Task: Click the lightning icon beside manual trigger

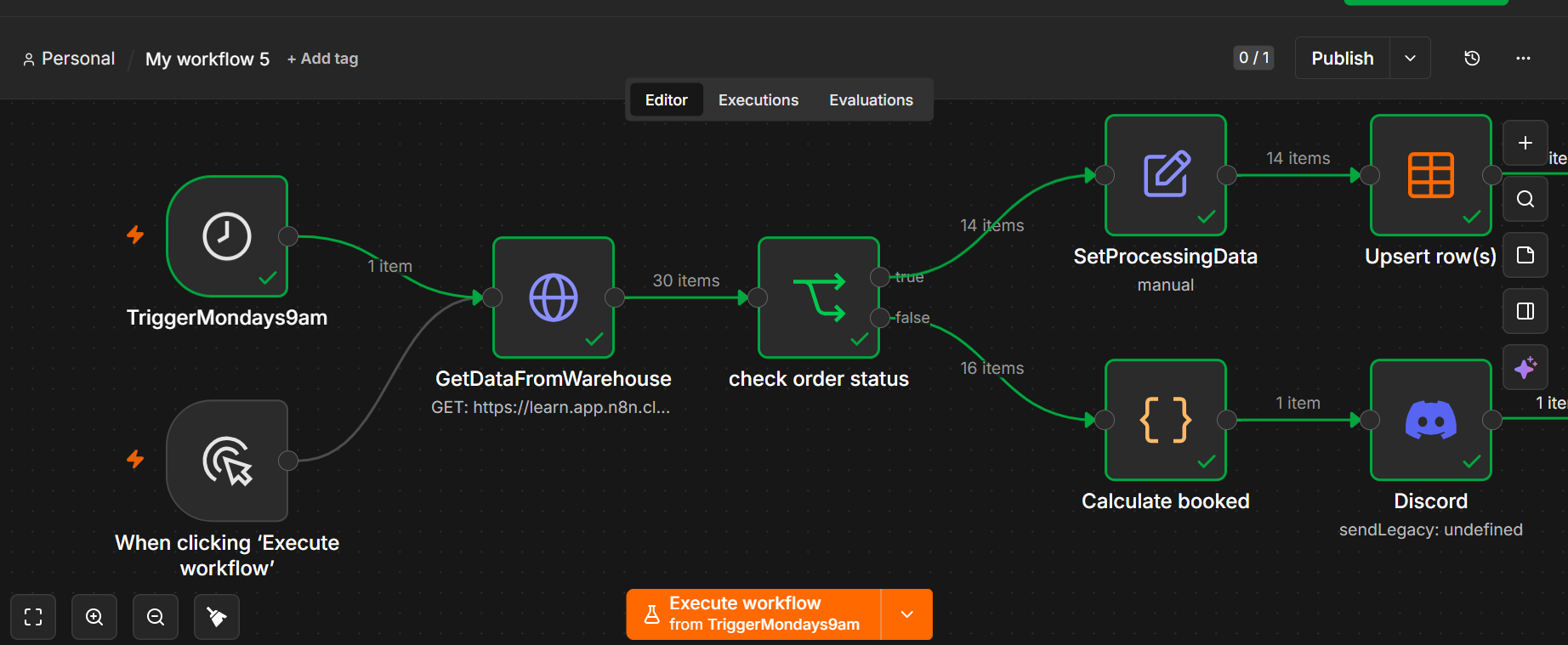Action: pyautogui.click(x=135, y=459)
